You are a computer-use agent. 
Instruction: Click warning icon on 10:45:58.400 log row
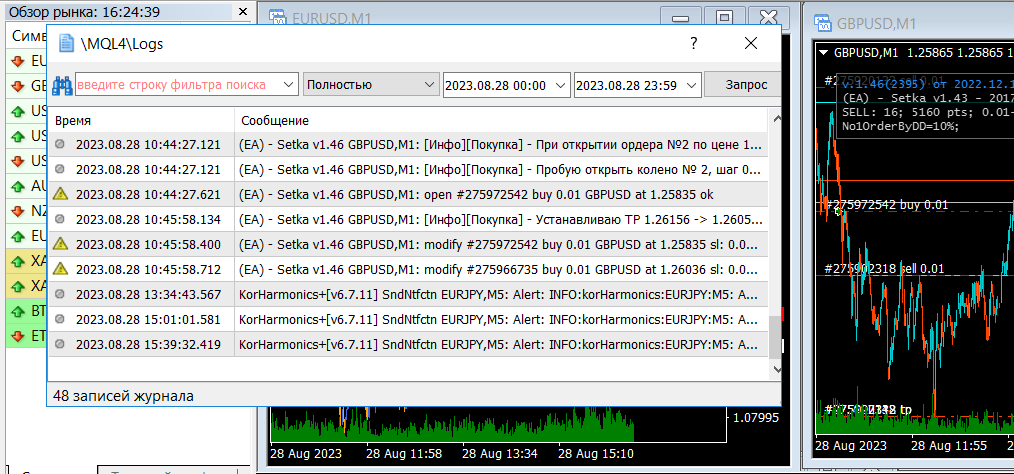(x=60, y=244)
